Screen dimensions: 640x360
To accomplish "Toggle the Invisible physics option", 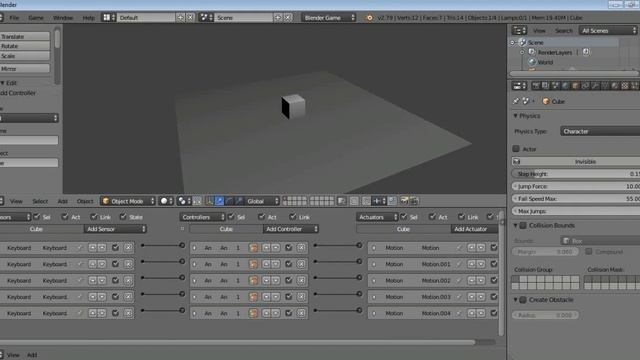I will 576,162.
